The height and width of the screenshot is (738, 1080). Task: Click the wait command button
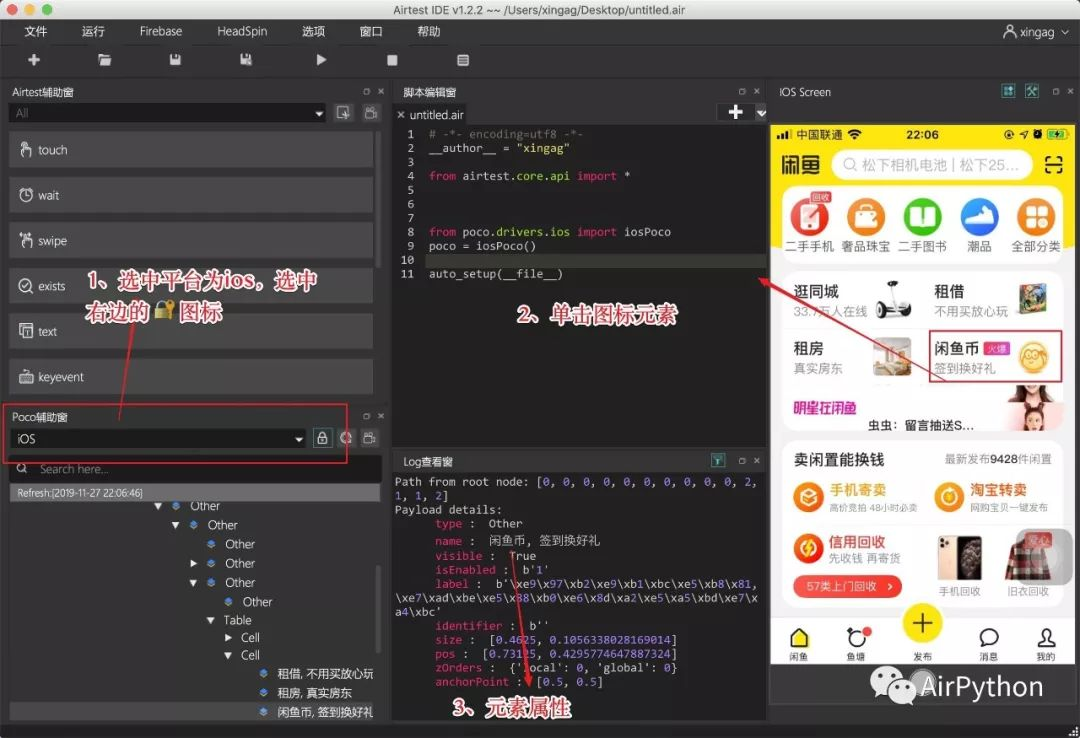191,195
